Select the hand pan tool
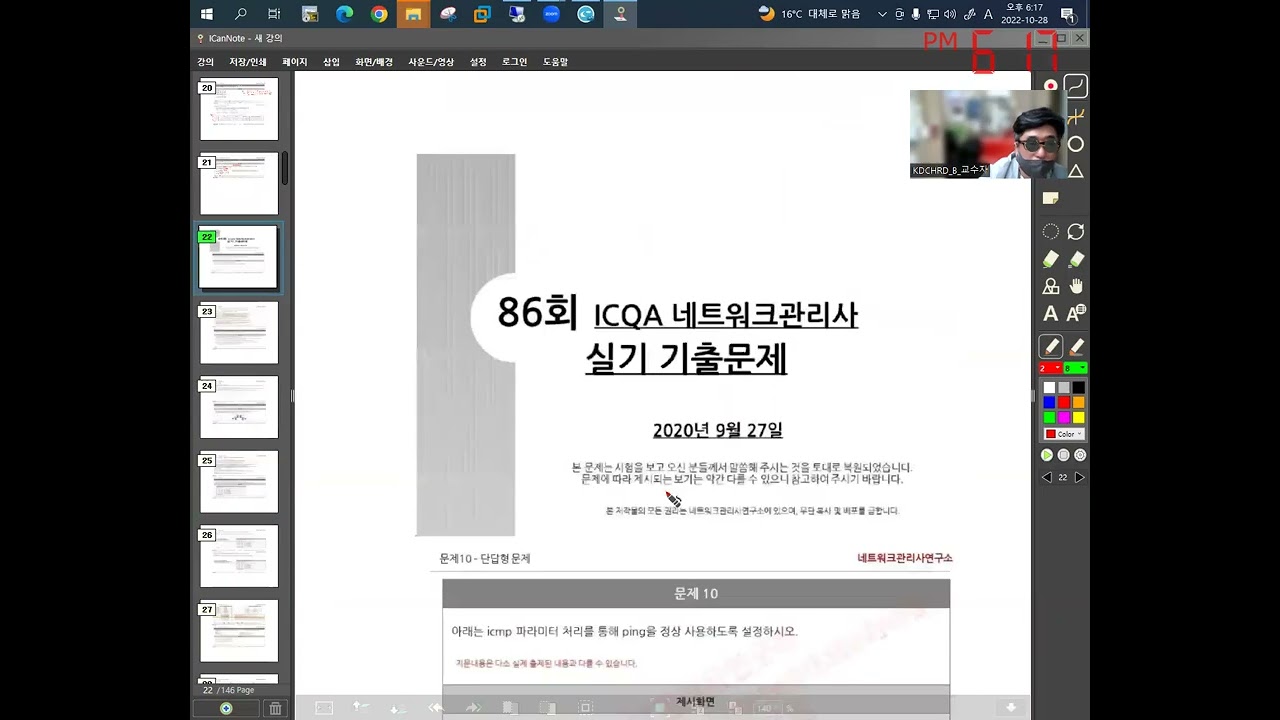 point(1076,287)
